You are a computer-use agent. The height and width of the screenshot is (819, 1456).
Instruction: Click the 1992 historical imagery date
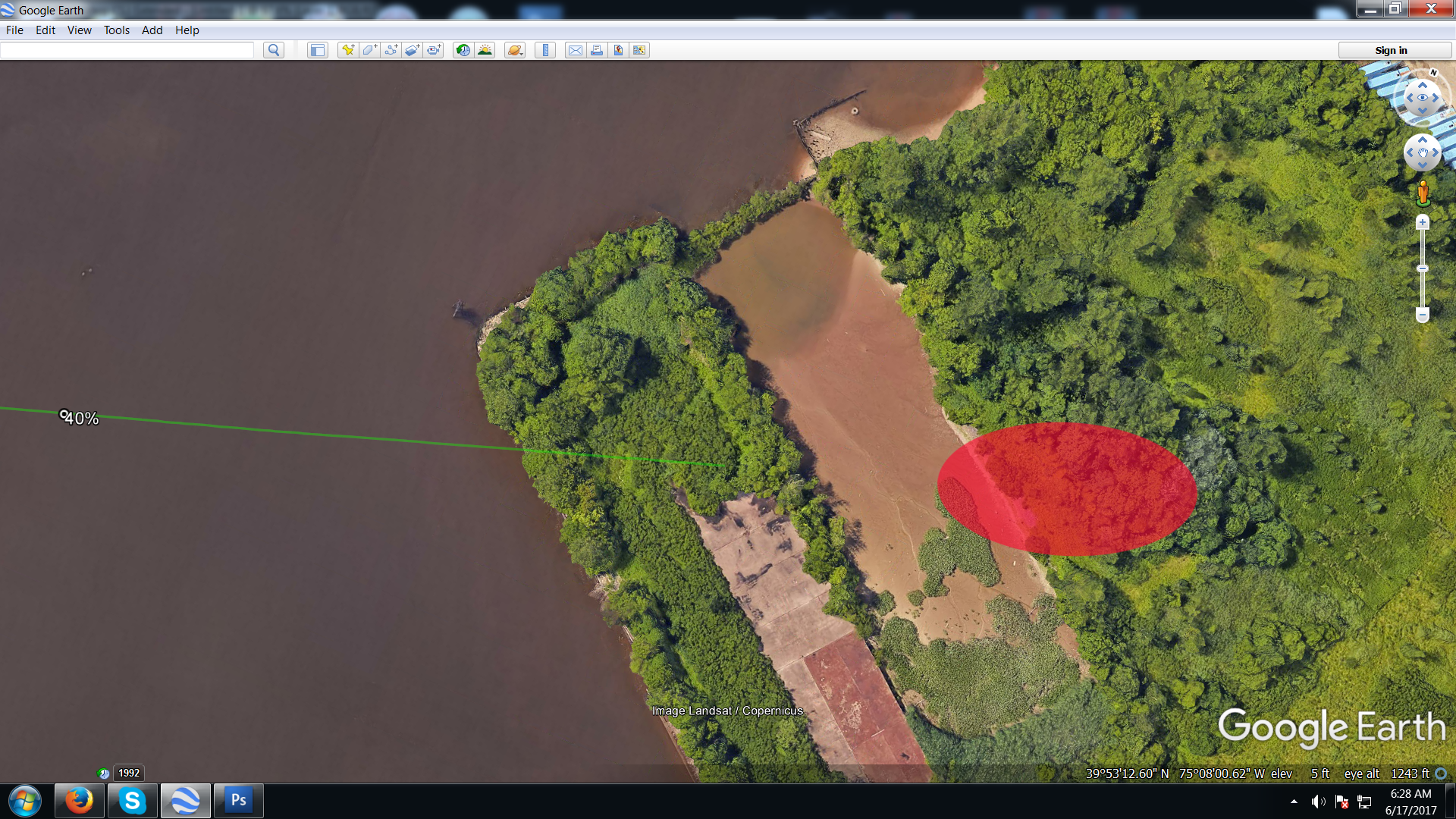click(x=129, y=773)
